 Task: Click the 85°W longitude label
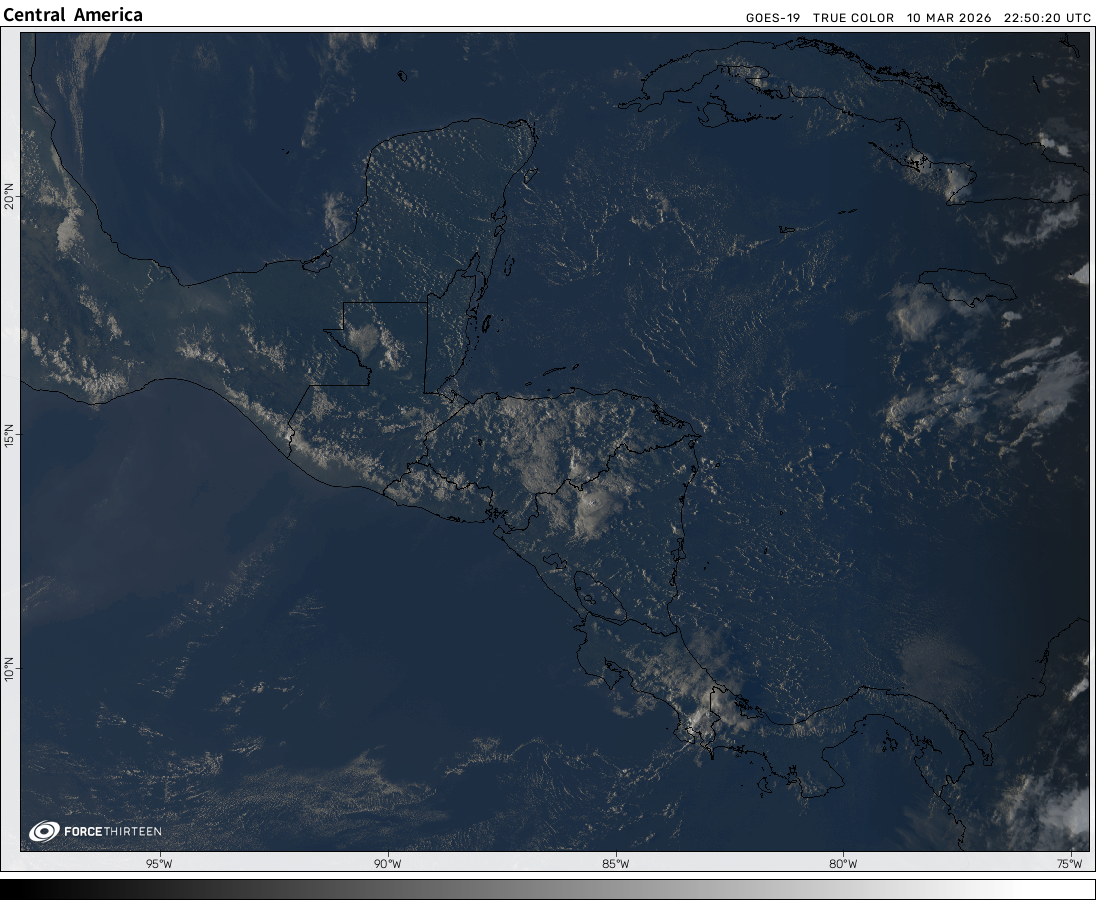[x=615, y=864]
